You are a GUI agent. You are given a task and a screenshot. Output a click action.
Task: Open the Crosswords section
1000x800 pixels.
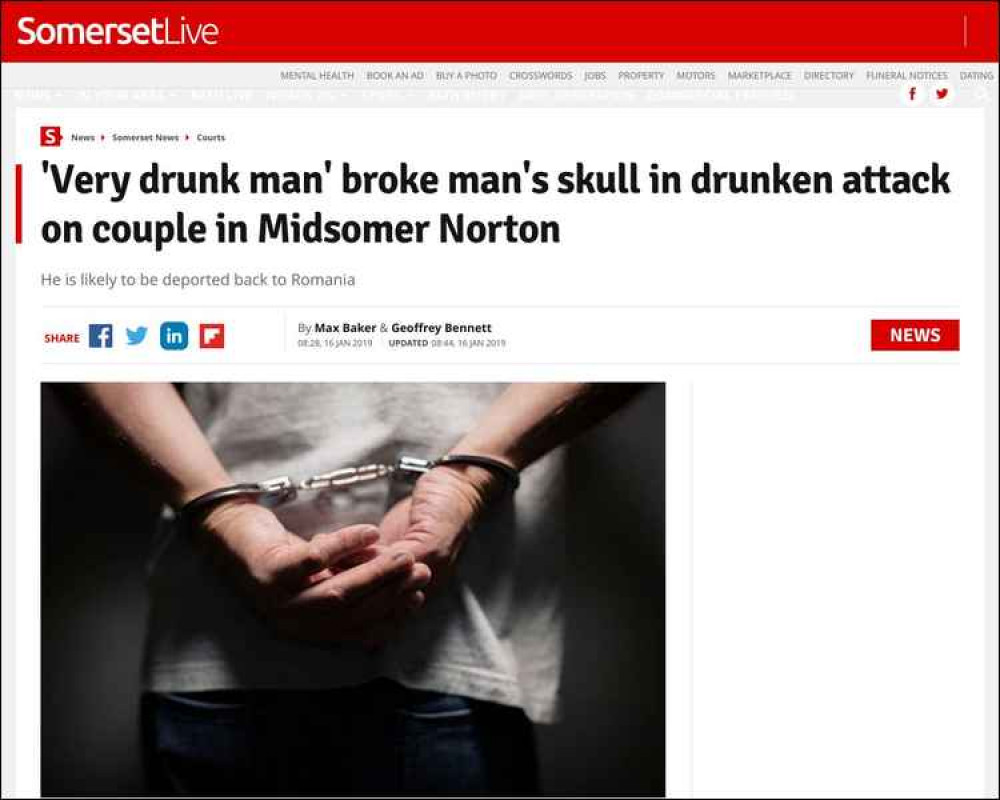pyautogui.click(x=541, y=75)
